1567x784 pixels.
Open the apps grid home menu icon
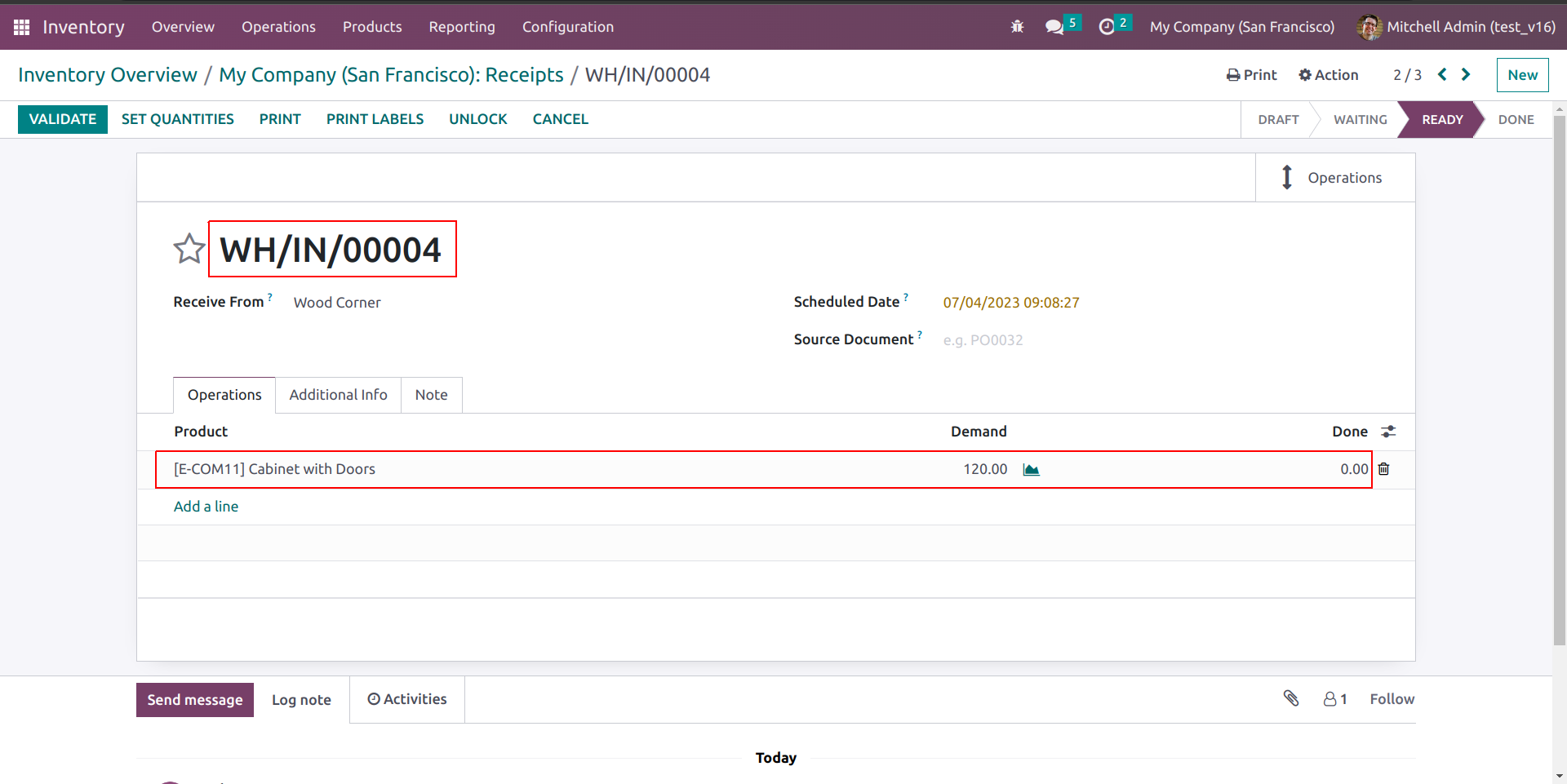tap(22, 27)
